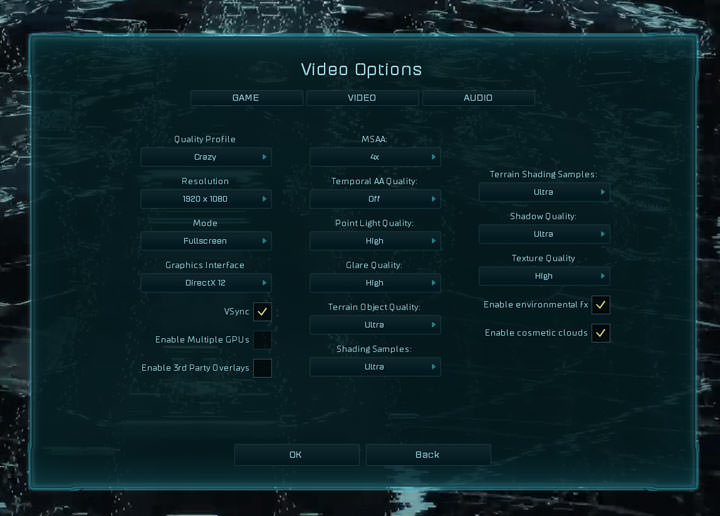The width and height of the screenshot is (720, 516).
Task: Click the Back button
Action: (x=428, y=455)
